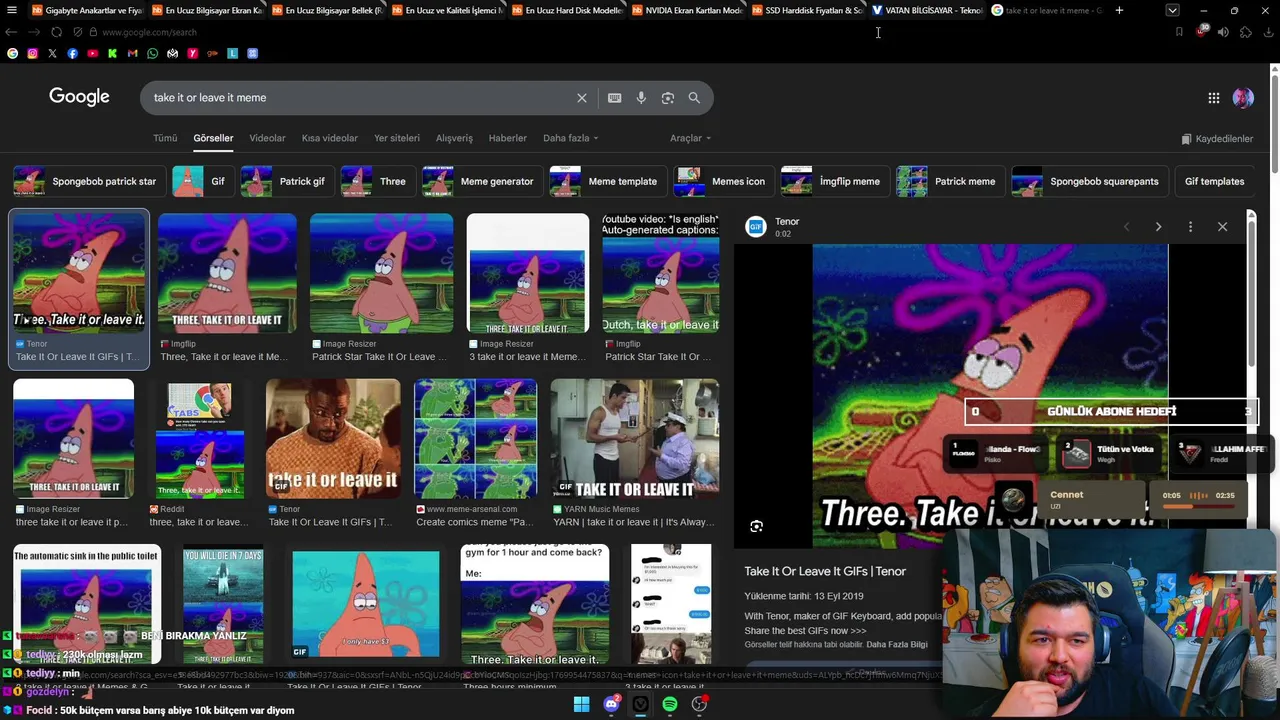Open the YARN Take It Or Leave It thumbnail
1280x720 pixels.
pyautogui.click(x=635, y=438)
